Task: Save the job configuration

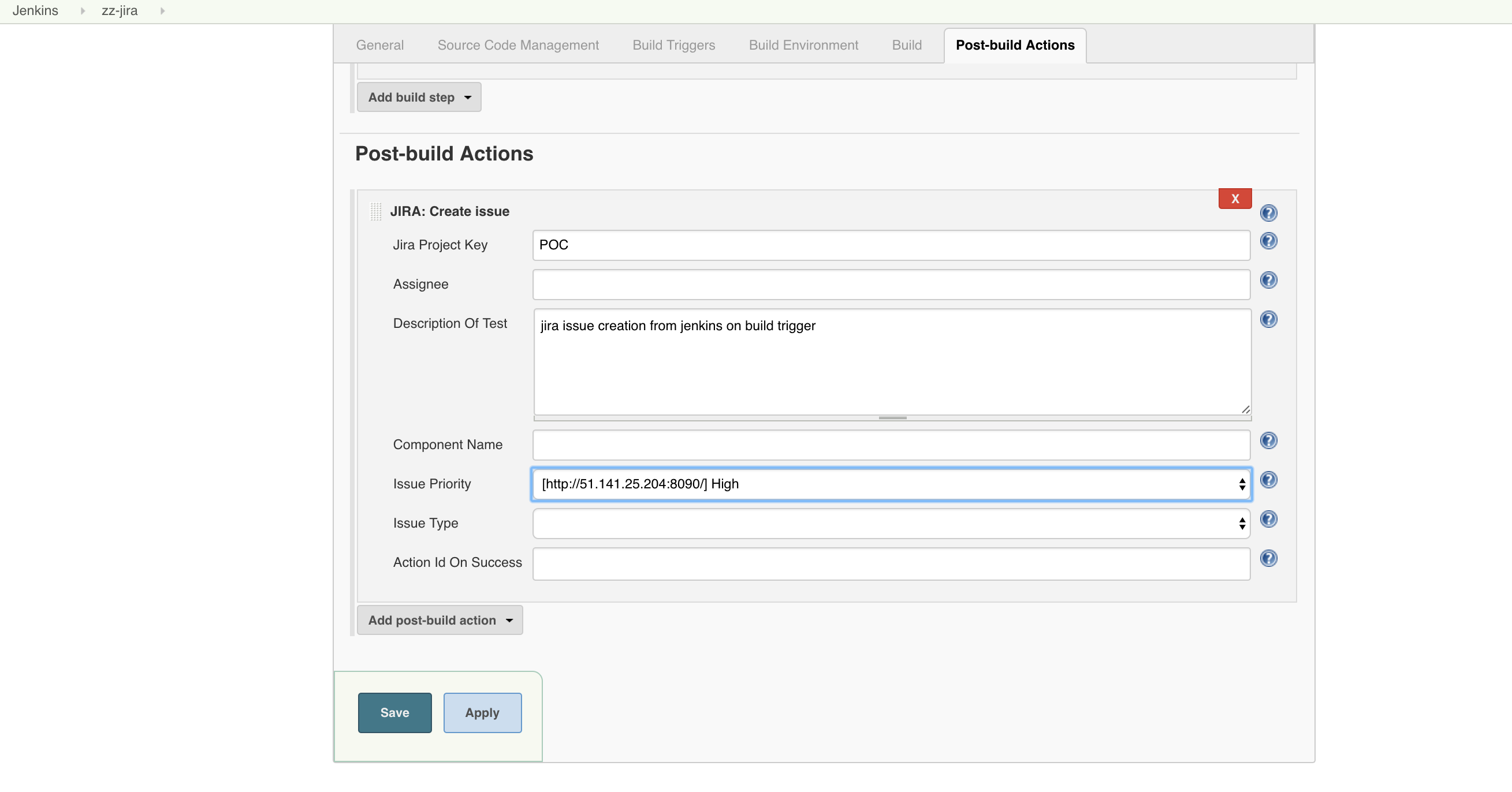Action: click(394, 713)
